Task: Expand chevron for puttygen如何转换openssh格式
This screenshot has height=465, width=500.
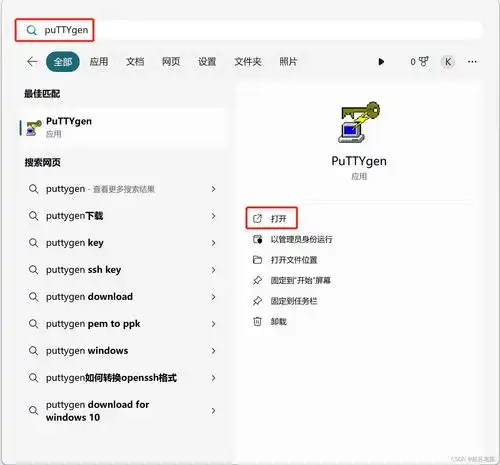Action: [x=213, y=378]
